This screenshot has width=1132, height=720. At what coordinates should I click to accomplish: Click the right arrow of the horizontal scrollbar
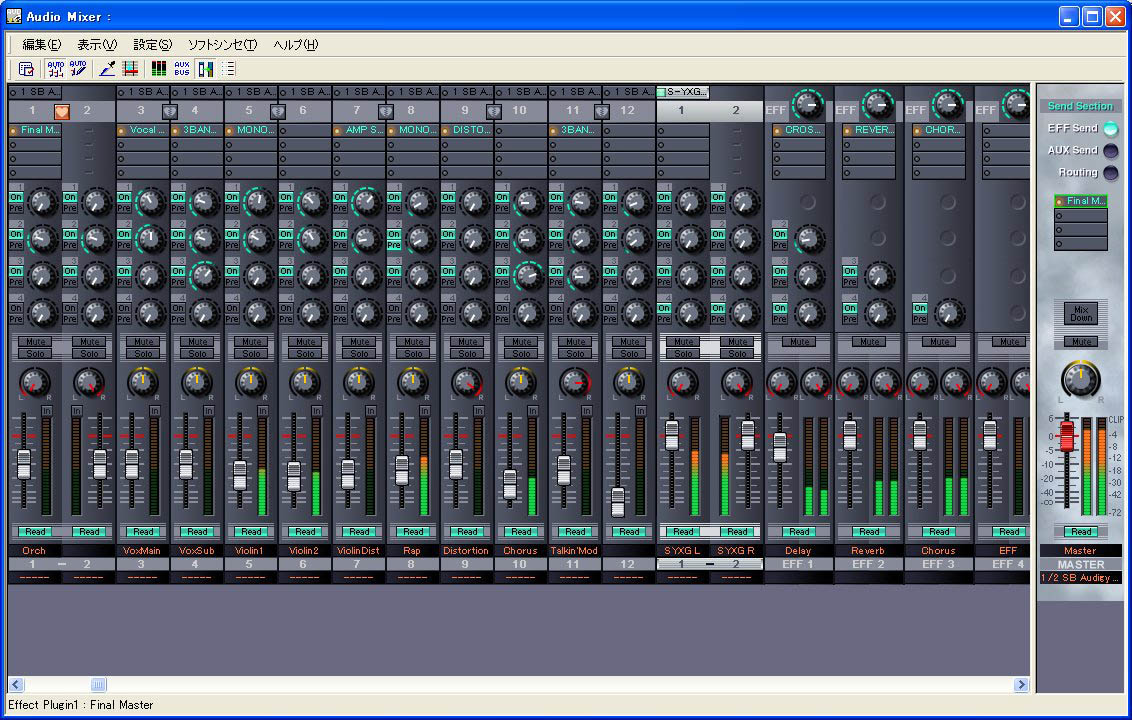1021,685
